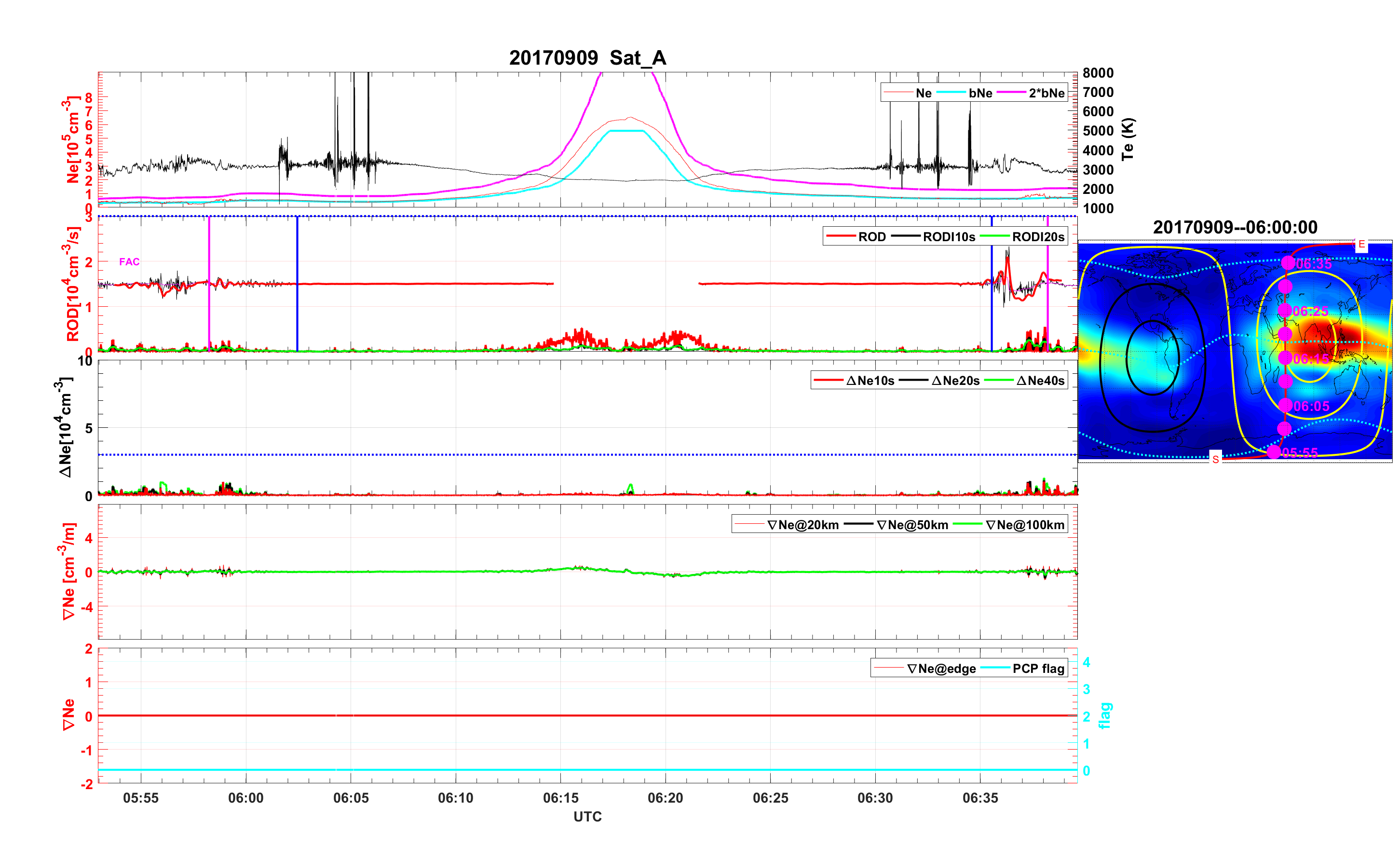Click the 2*bNe magenta legend entry
The width and height of the screenshot is (1400, 847).
tap(1046, 93)
